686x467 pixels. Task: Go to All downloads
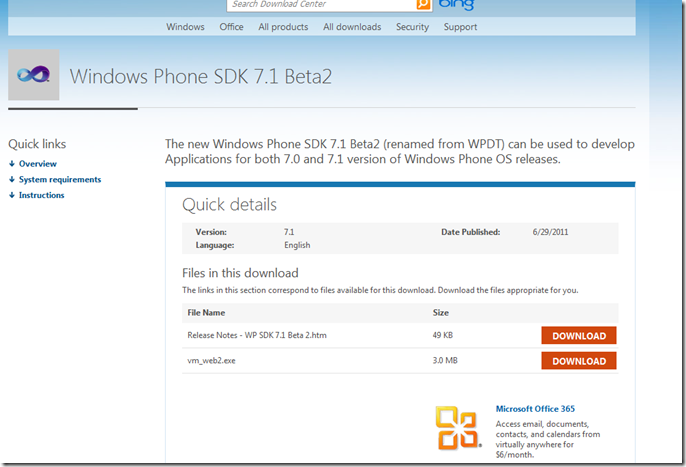352,27
